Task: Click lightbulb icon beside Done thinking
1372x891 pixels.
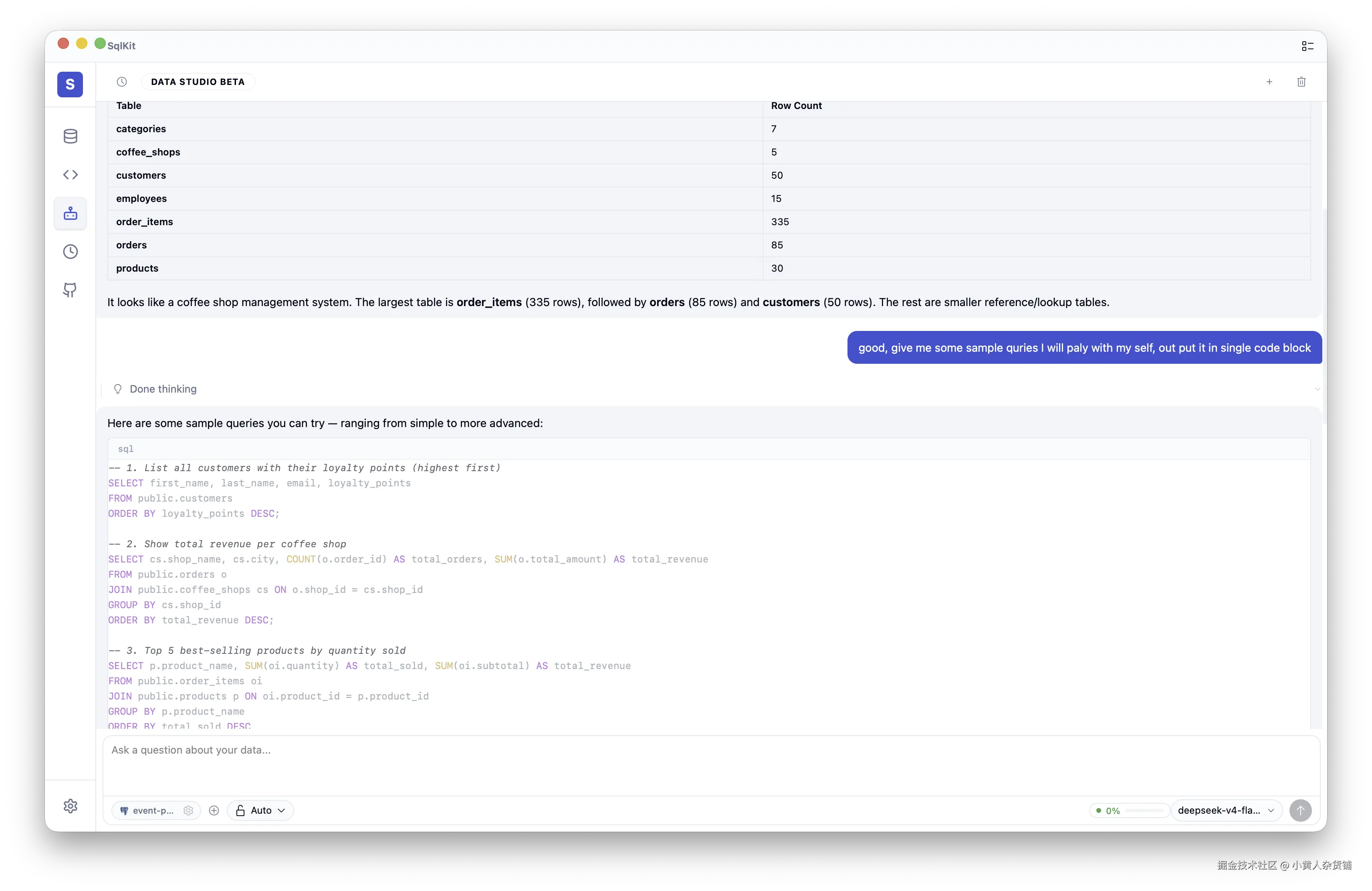Action: [x=117, y=389]
